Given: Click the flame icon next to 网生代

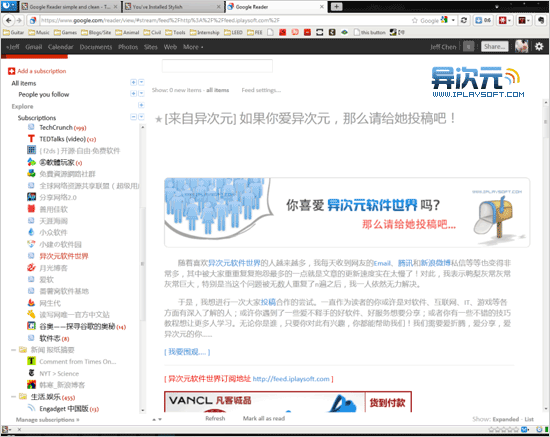Looking at the screenshot, I should pos(31,302).
